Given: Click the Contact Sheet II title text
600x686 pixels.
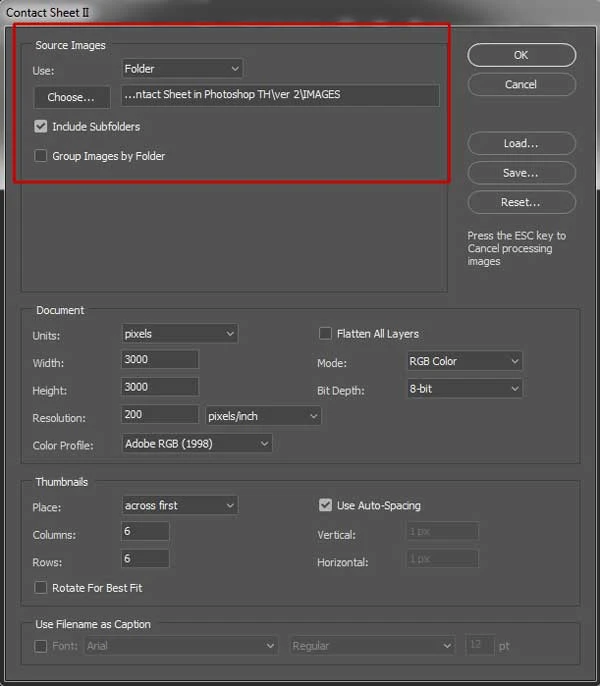Looking at the screenshot, I should [47, 13].
